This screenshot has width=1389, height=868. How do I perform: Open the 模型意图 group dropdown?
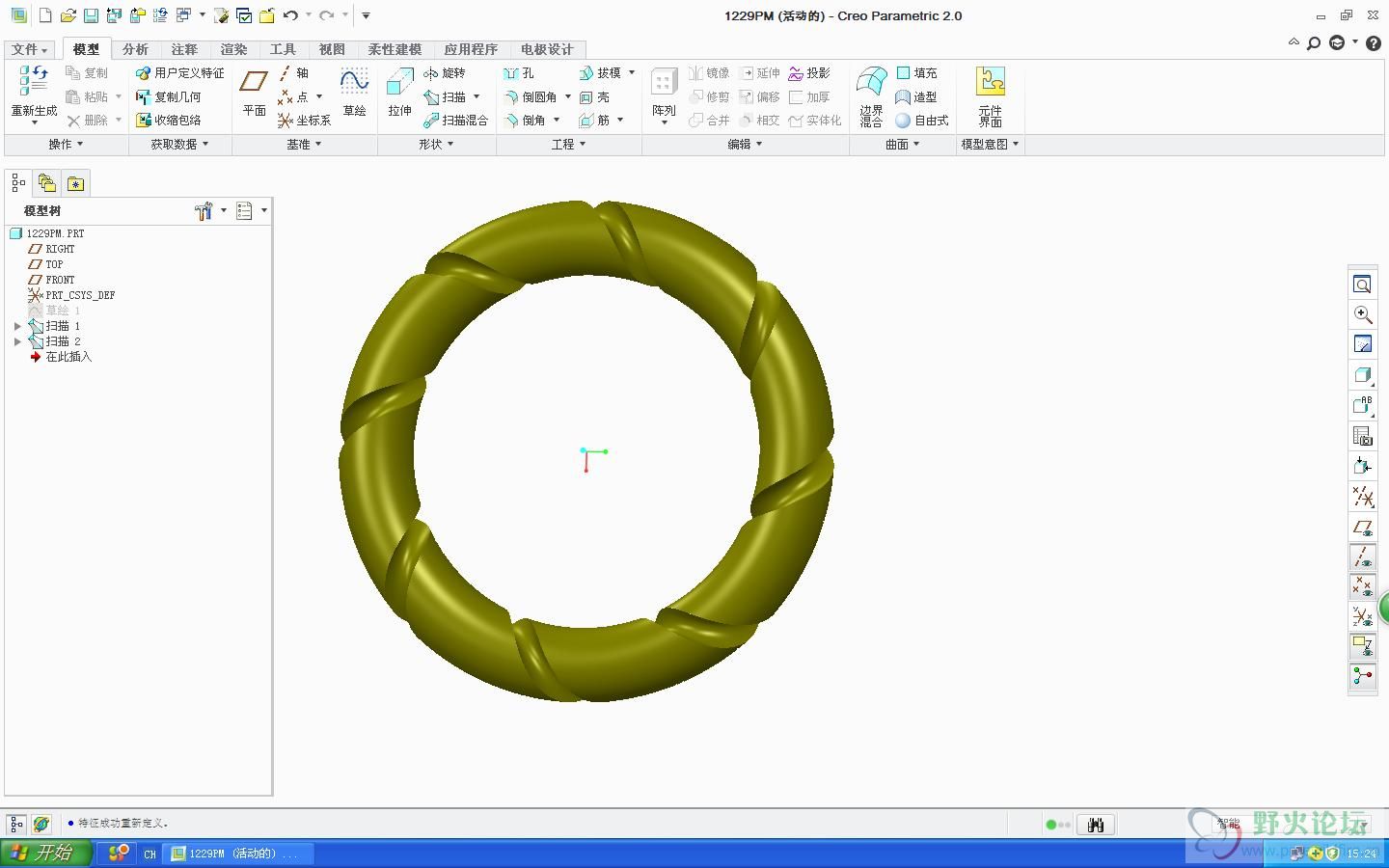click(991, 144)
